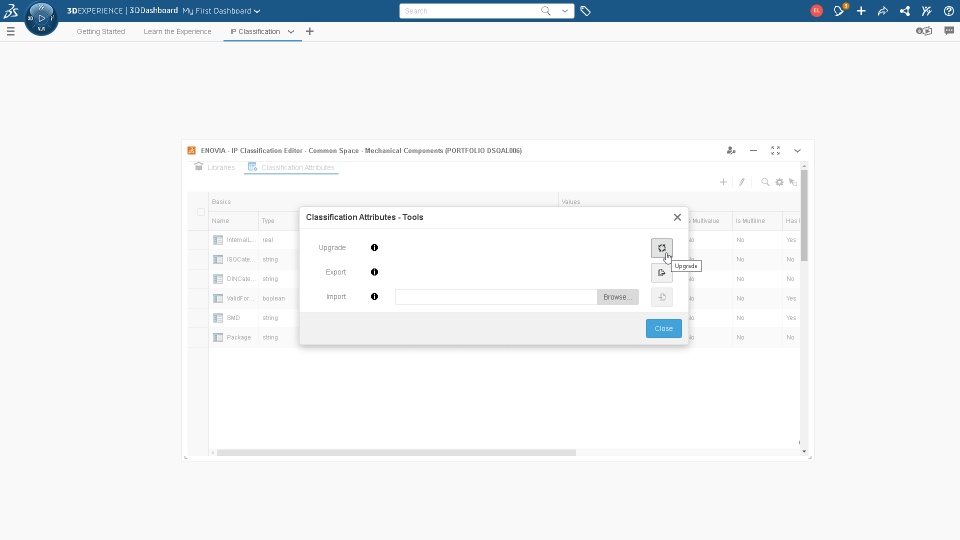Click the 3DS logo icon
This screenshot has width=960, height=540.
pyautogui.click(x=11, y=10)
